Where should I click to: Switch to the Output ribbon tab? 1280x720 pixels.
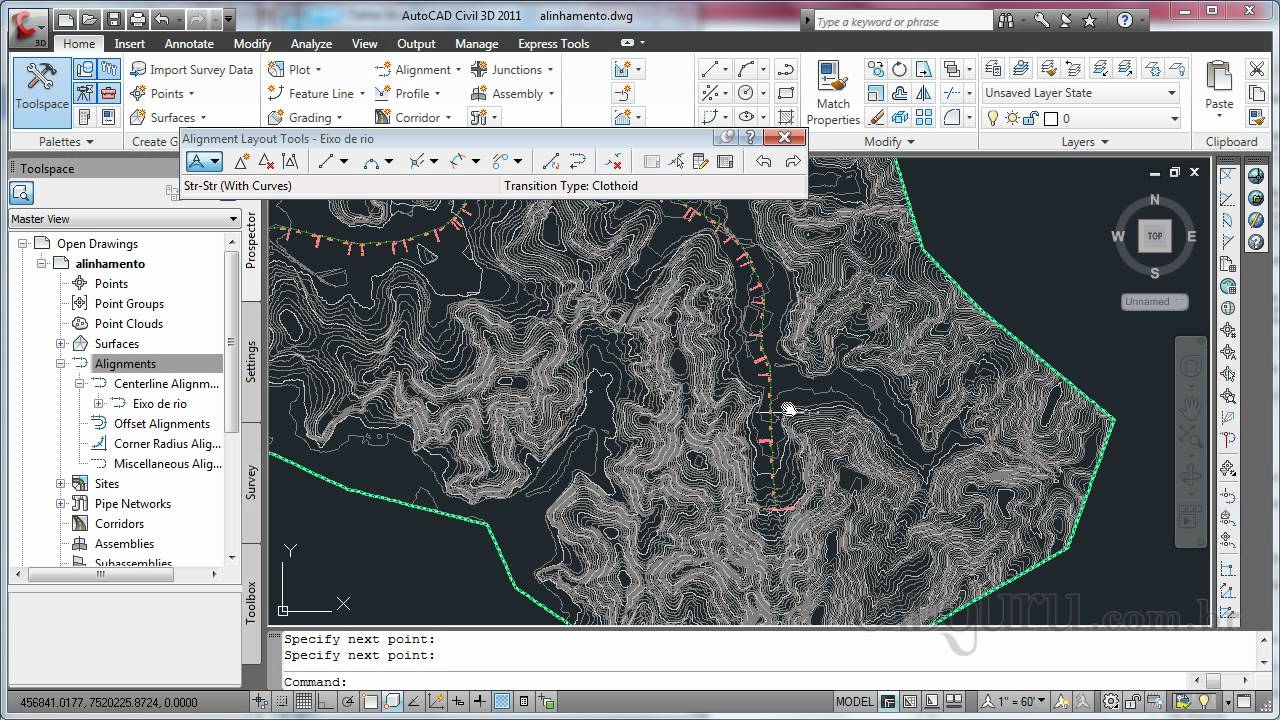coord(416,43)
